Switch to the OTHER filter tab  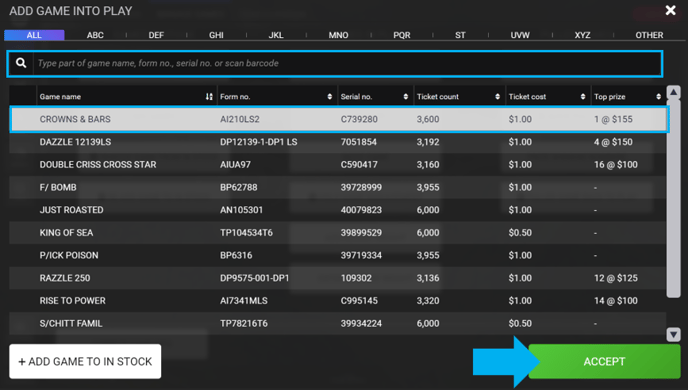[649, 35]
